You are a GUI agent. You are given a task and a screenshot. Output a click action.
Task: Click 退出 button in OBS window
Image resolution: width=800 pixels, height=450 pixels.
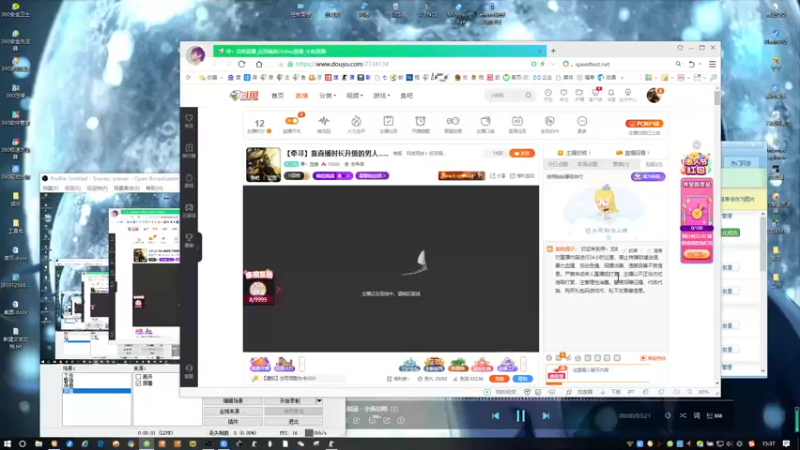[293, 421]
